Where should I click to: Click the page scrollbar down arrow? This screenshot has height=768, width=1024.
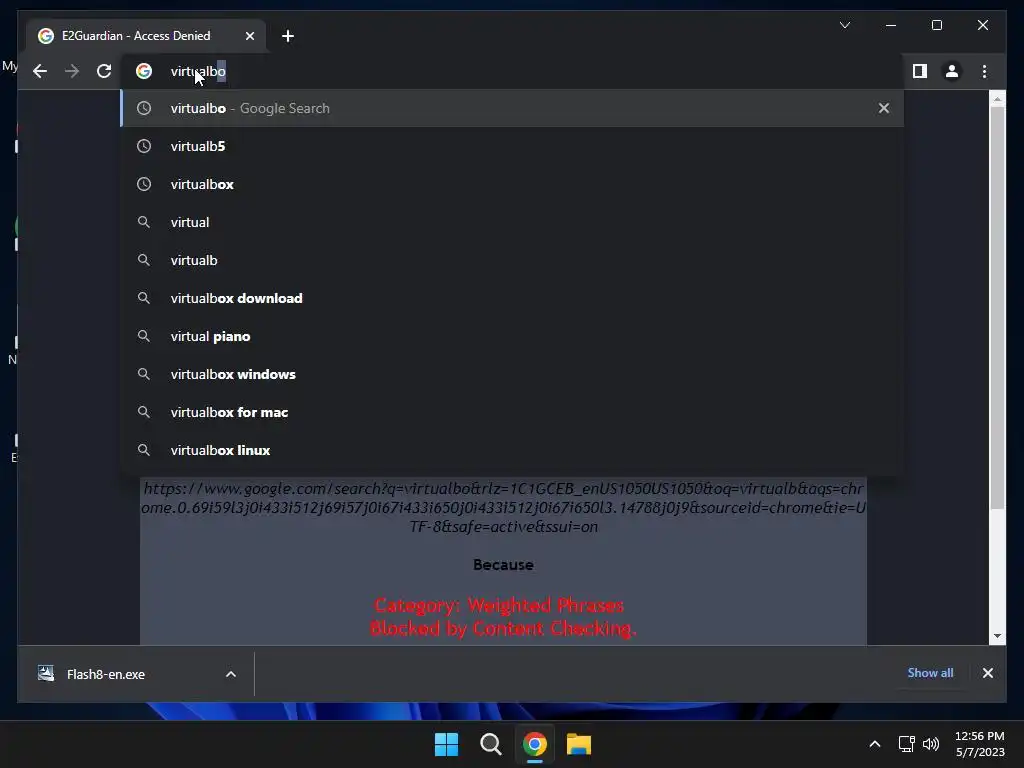pos(997,635)
